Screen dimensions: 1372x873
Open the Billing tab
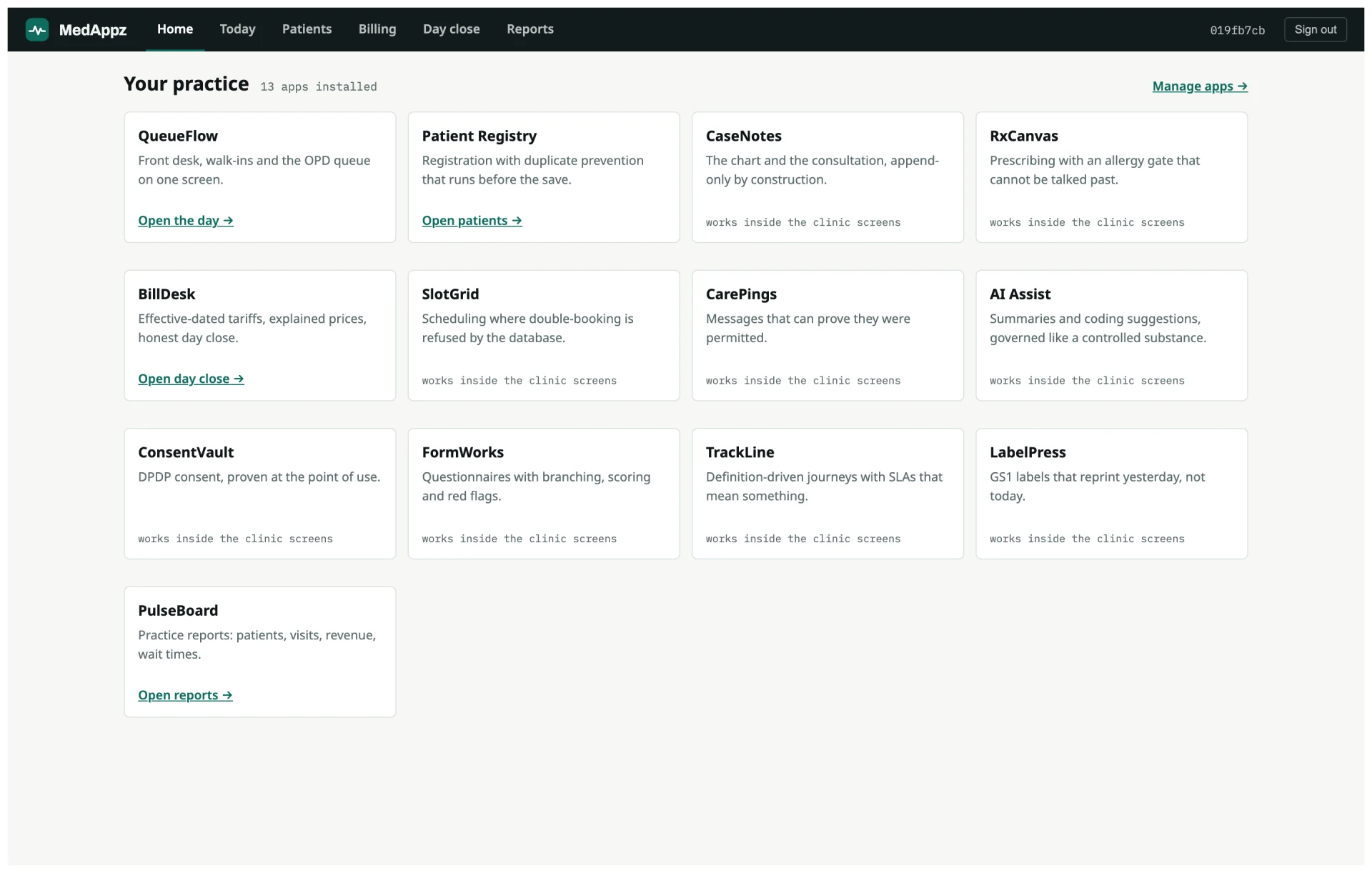(377, 29)
